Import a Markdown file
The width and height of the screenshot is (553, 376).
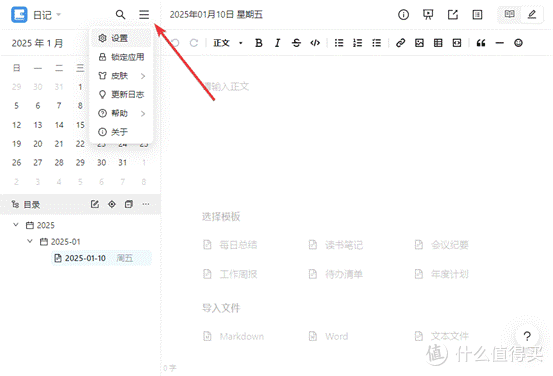pyautogui.click(x=234, y=336)
